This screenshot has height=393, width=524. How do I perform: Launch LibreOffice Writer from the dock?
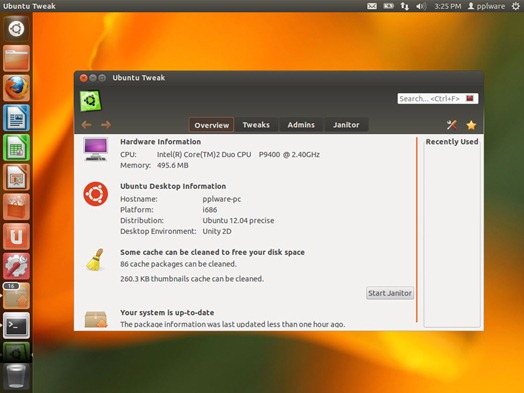tap(16, 118)
